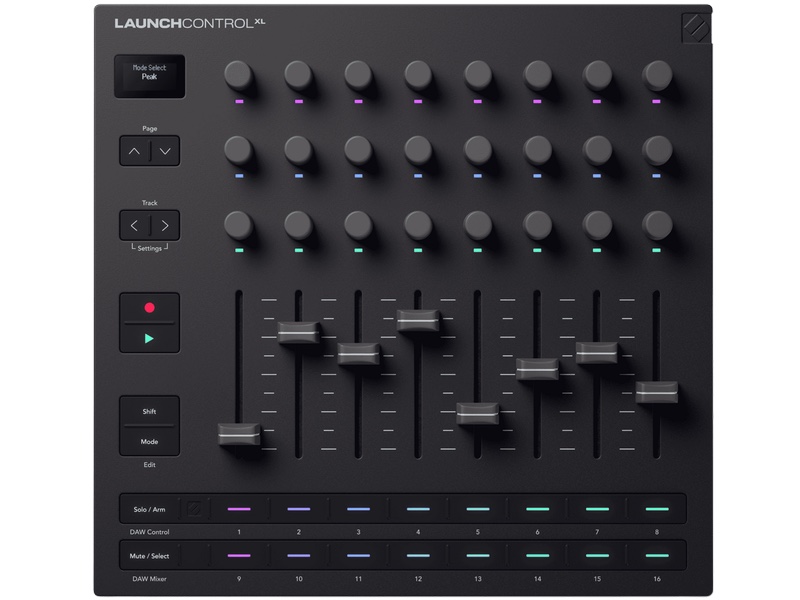Click the fader cap above button 5
This screenshot has height=600, width=800.
pos(478,414)
